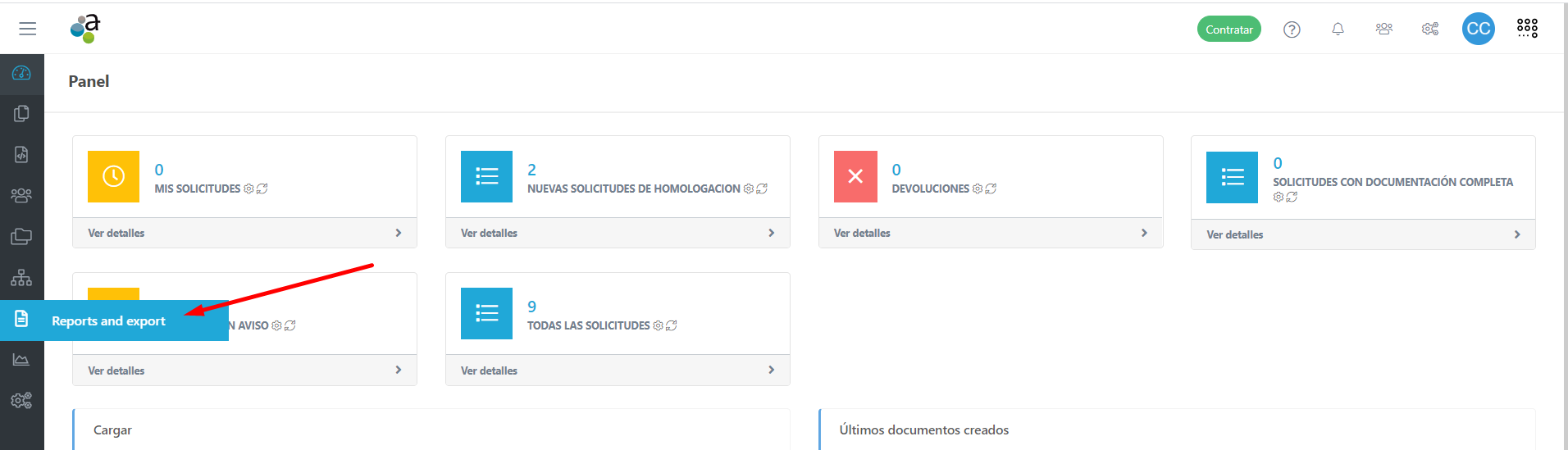Click the blue list tile of Solicitudes con Documentación Completa
Image resolution: width=1568 pixels, height=450 pixels.
click(x=1232, y=177)
